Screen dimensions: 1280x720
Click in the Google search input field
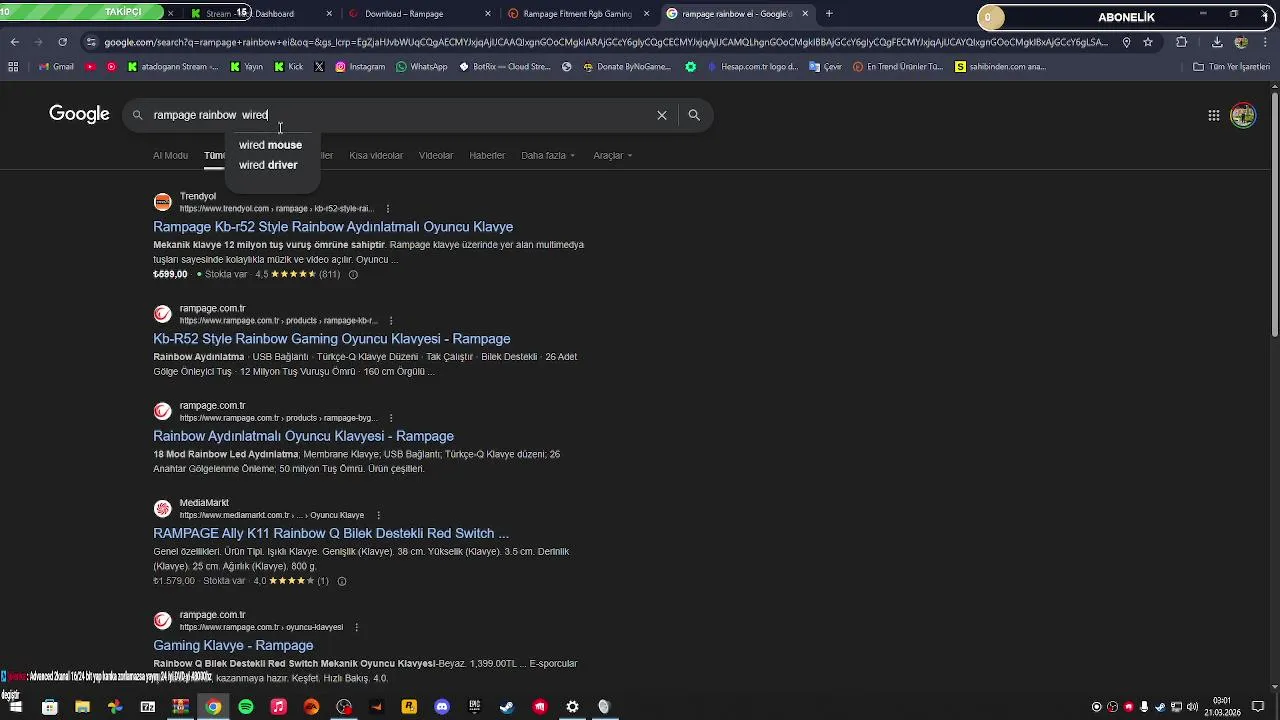(400, 115)
